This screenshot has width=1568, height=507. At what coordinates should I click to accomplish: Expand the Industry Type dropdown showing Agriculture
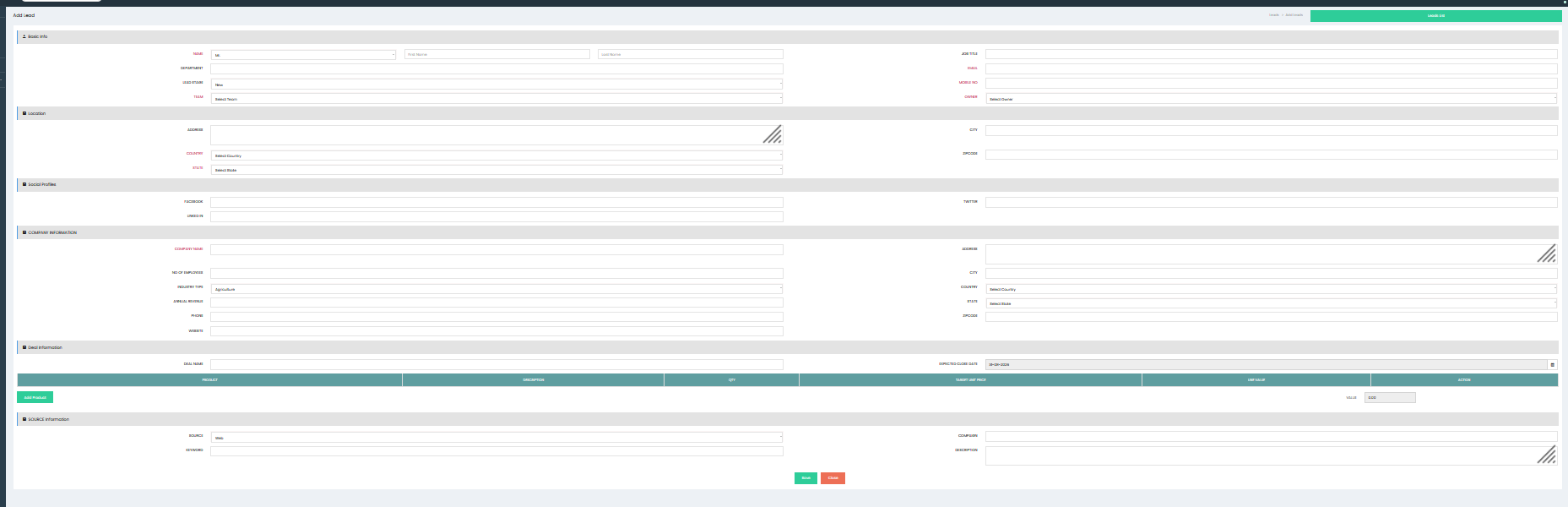tap(496, 289)
